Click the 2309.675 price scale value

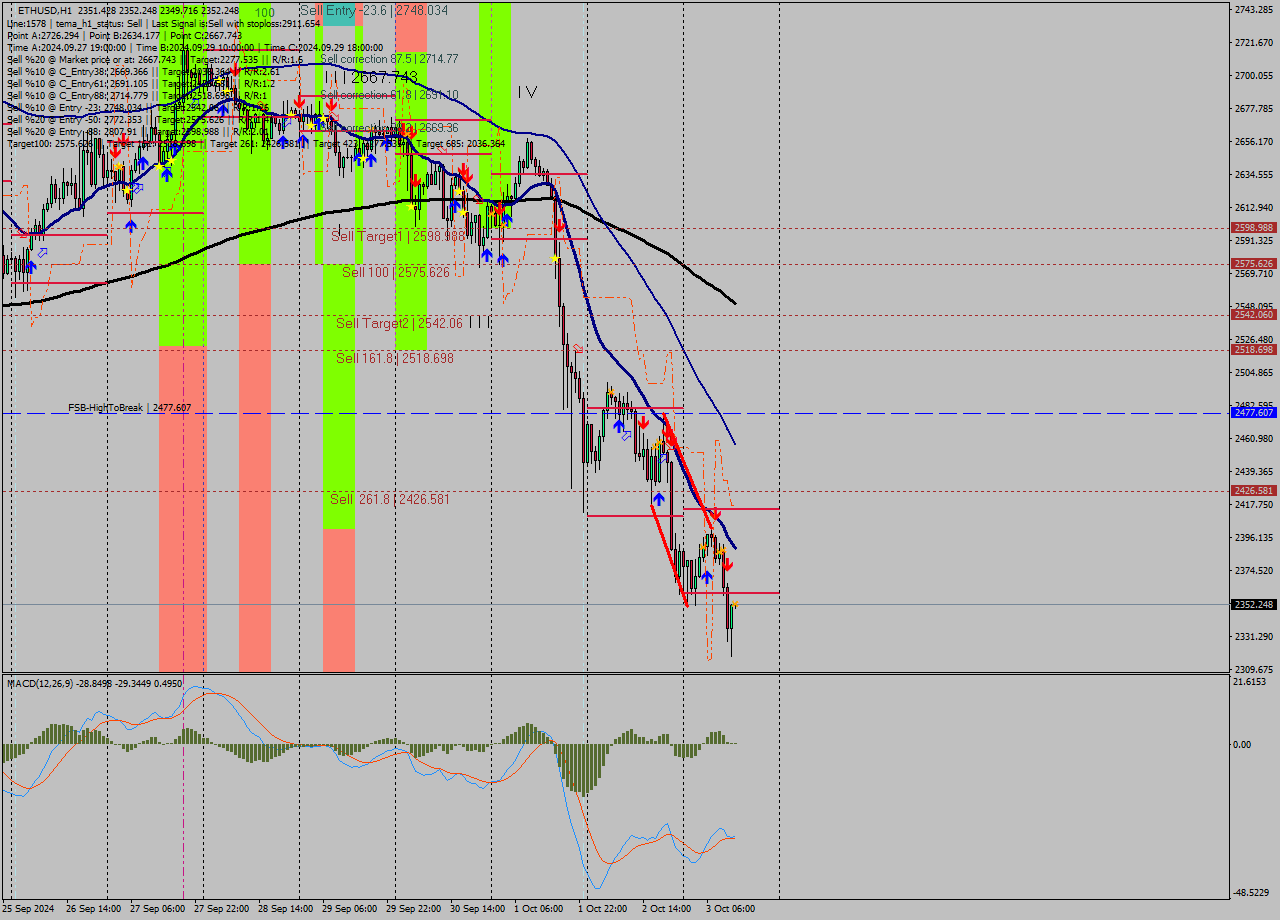coord(1254,669)
